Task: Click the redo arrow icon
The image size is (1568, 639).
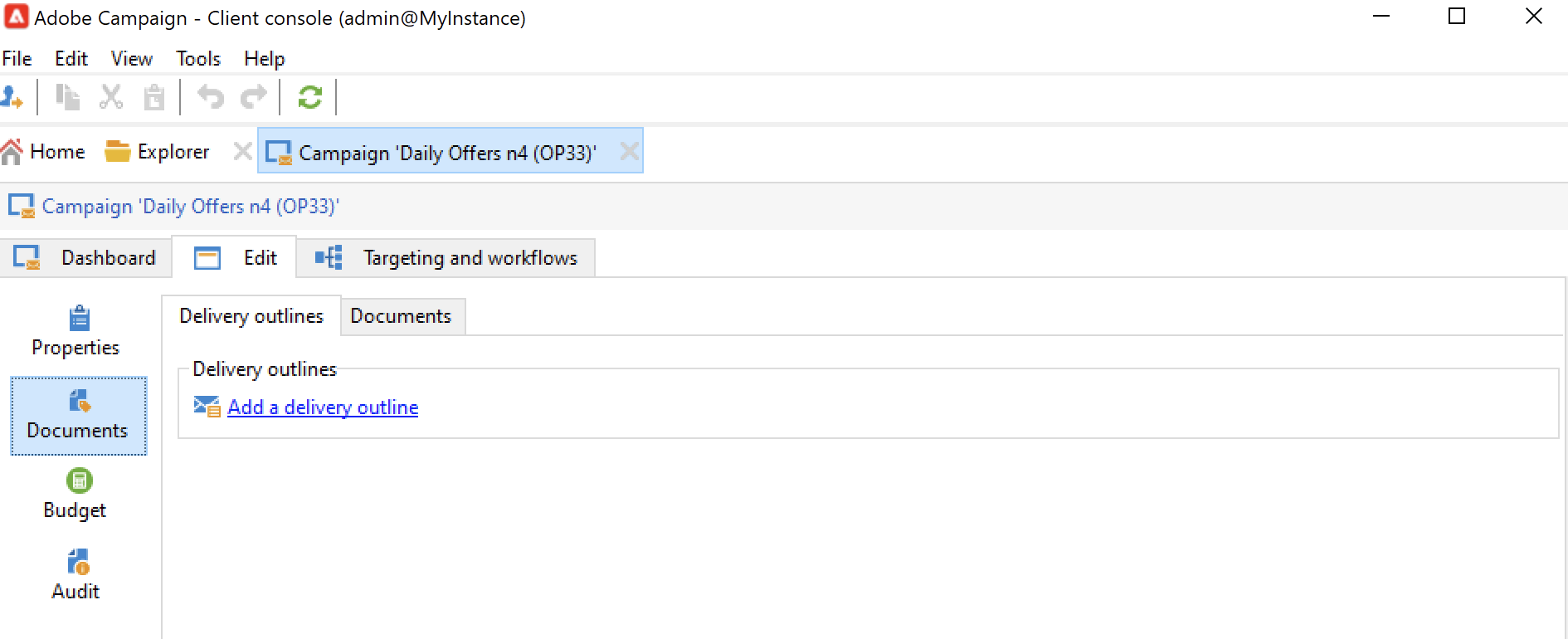Action: [254, 98]
